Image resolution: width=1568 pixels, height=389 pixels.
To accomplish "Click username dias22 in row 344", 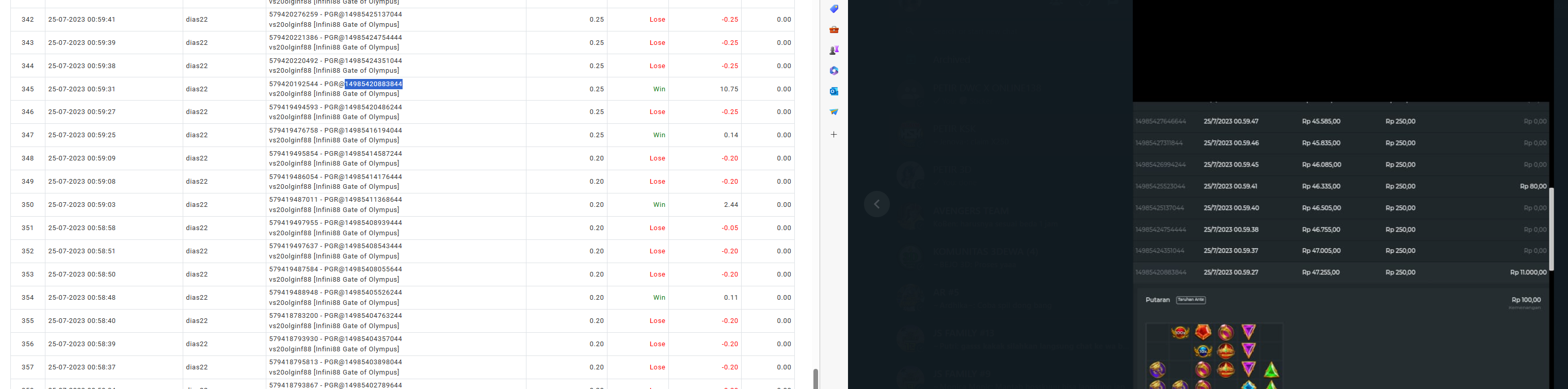I will (197, 66).
